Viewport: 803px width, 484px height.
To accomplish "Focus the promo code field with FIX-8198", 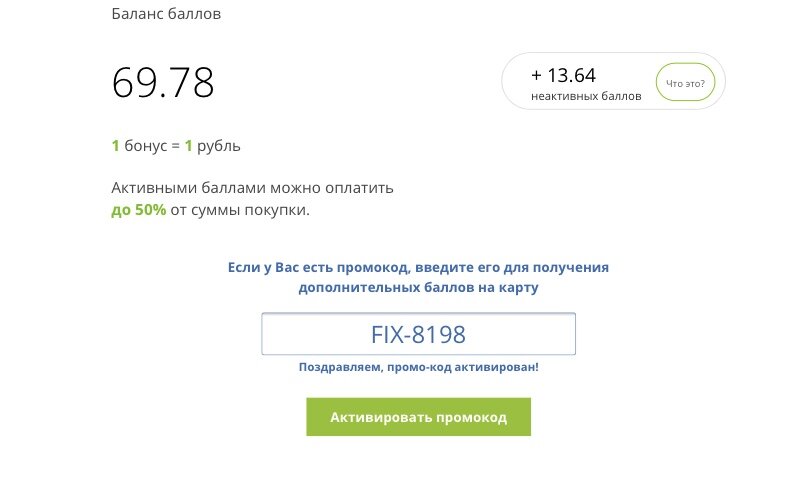I will pos(418,334).
